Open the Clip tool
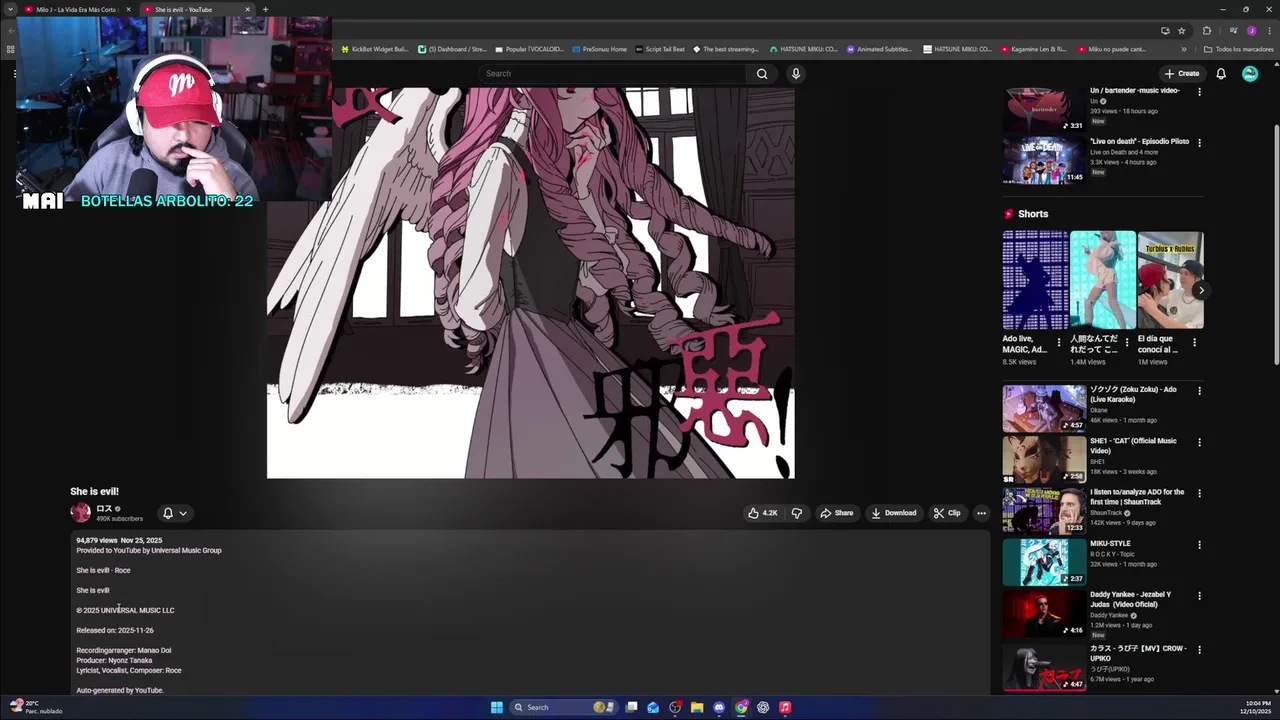 pyautogui.click(x=947, y=513)
